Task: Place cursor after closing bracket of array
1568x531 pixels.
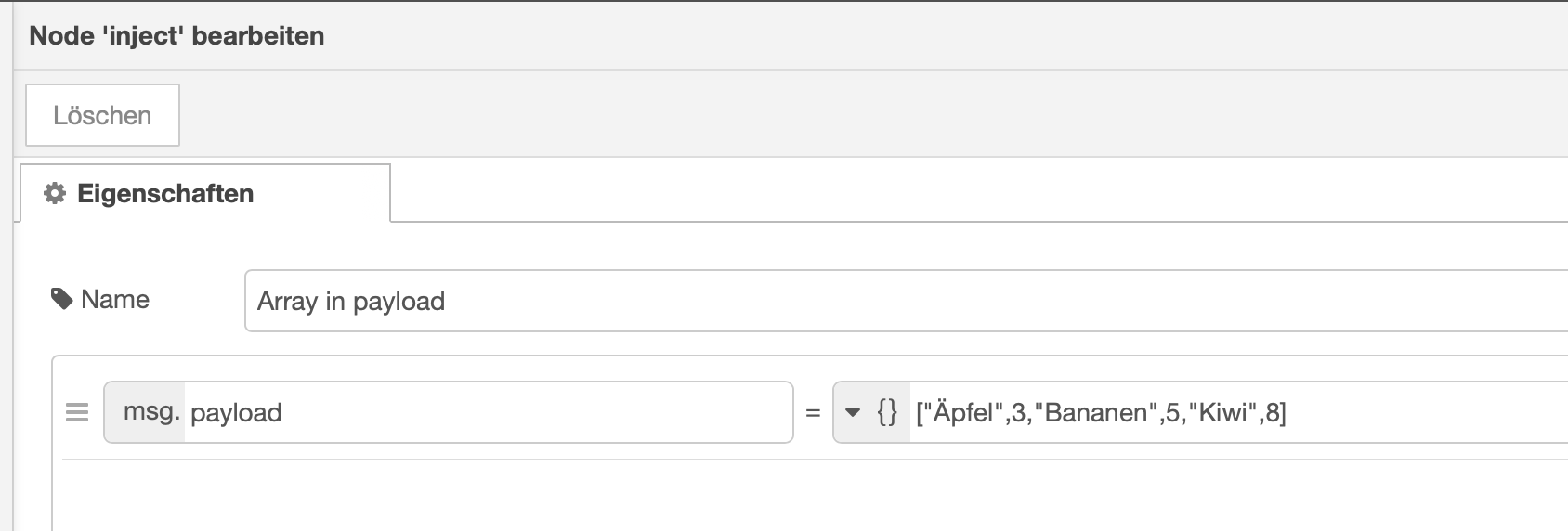Action: tap(1288, 412)
